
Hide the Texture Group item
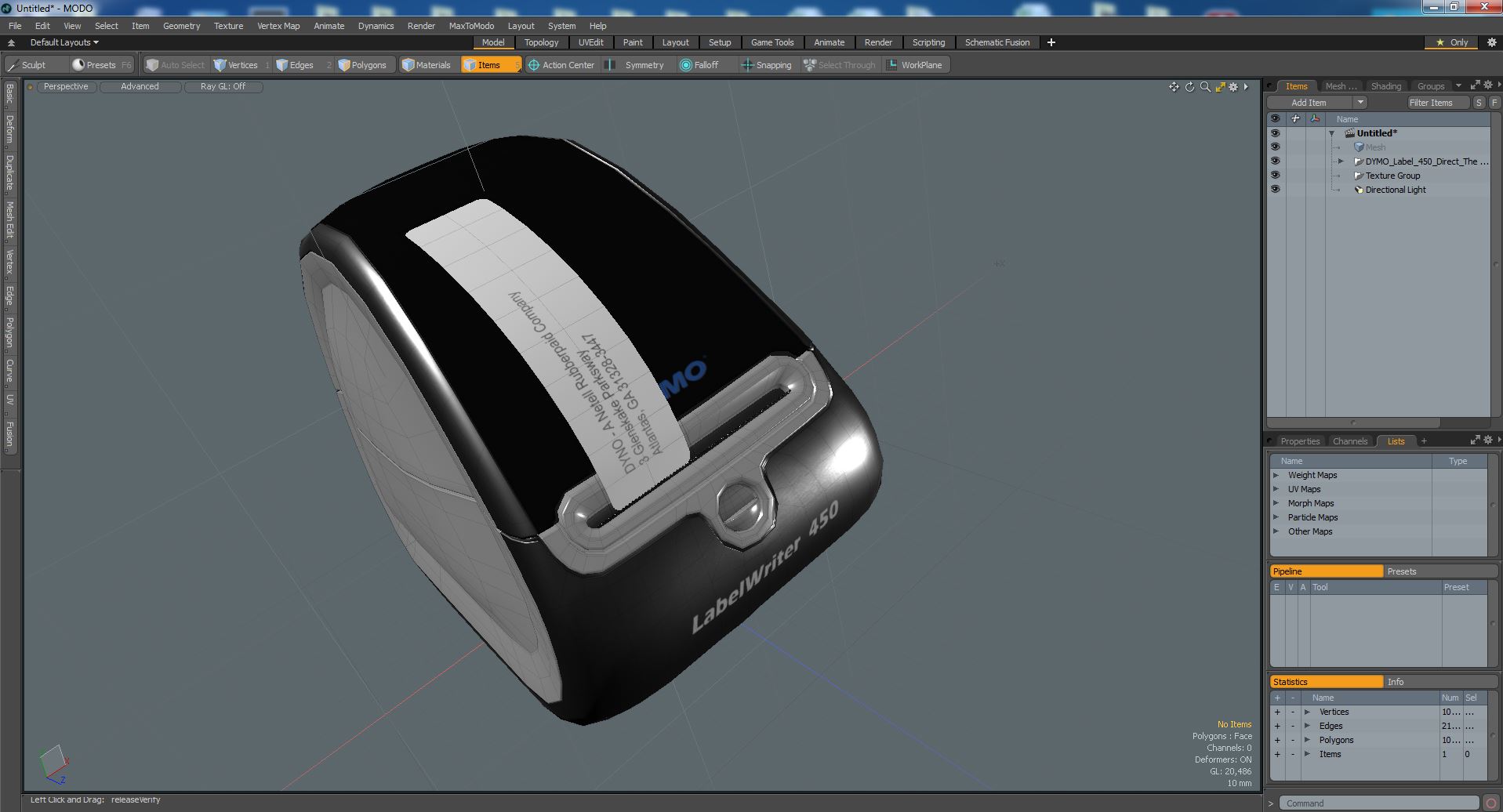[1275, 176]
